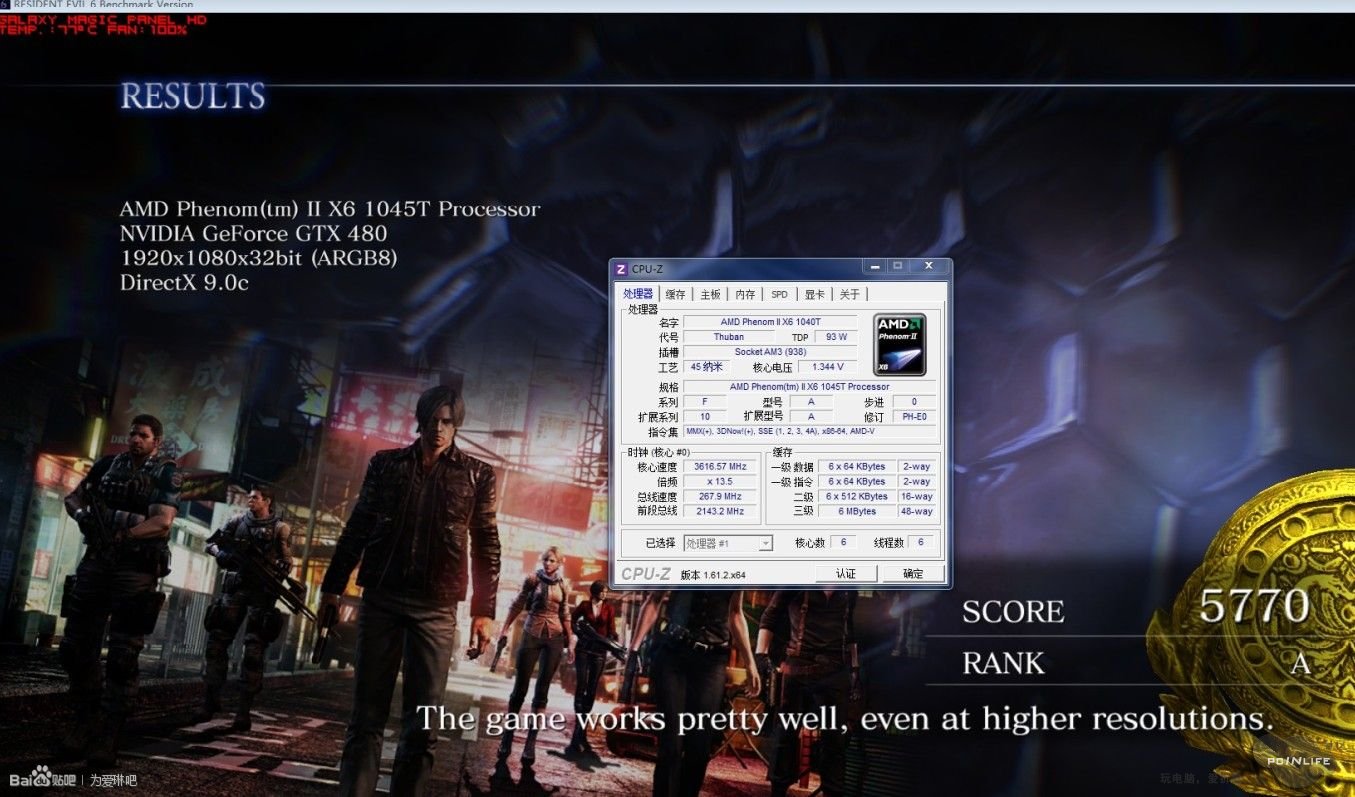The image size is (1355, 797).
Task: Open the 主板 tab in CPU-Z
Action: point(710,294)
